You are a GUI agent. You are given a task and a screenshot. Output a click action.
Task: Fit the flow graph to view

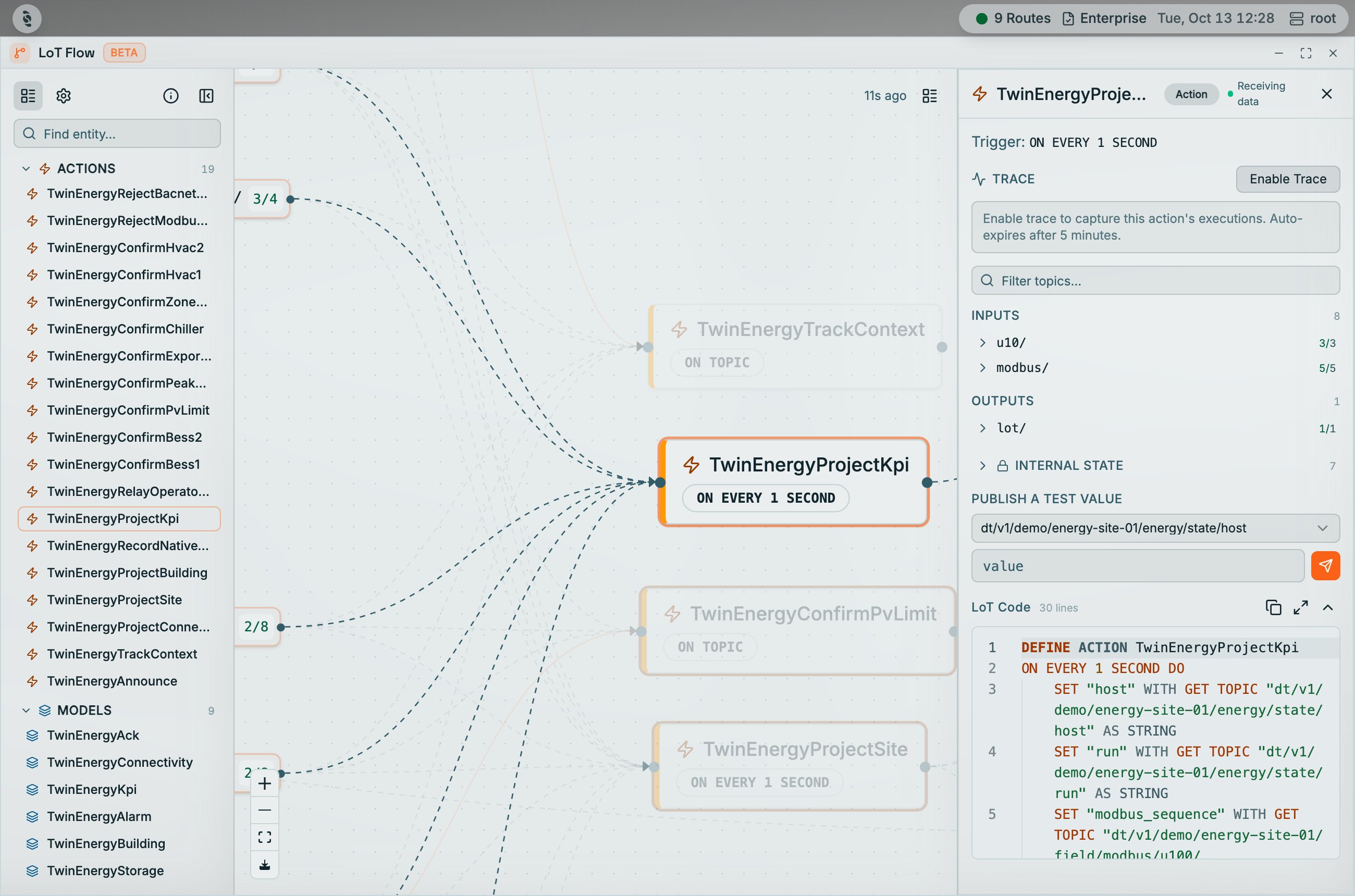(x=265, y=837)
